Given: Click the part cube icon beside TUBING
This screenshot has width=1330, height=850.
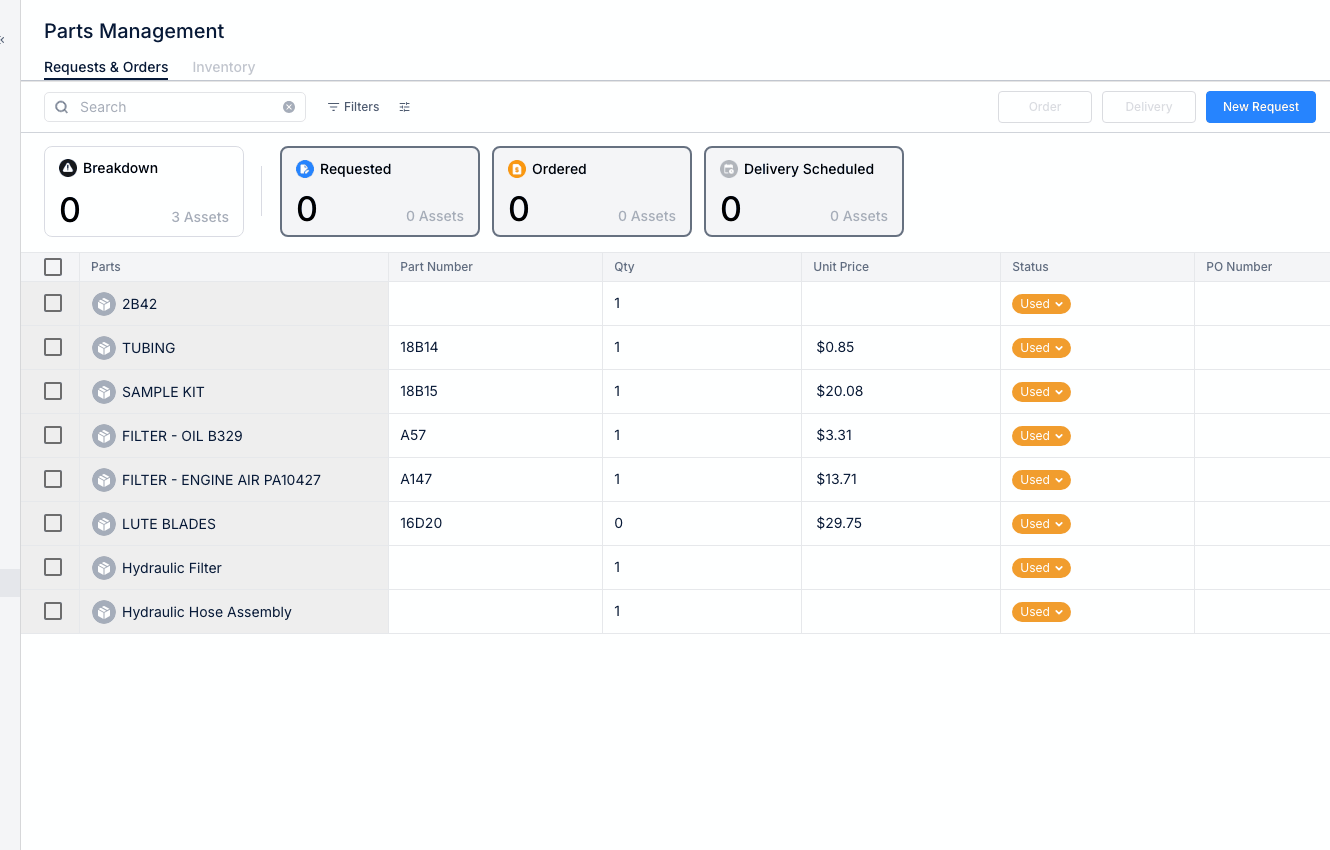Looking at the screenshot, I should (104, 347).
